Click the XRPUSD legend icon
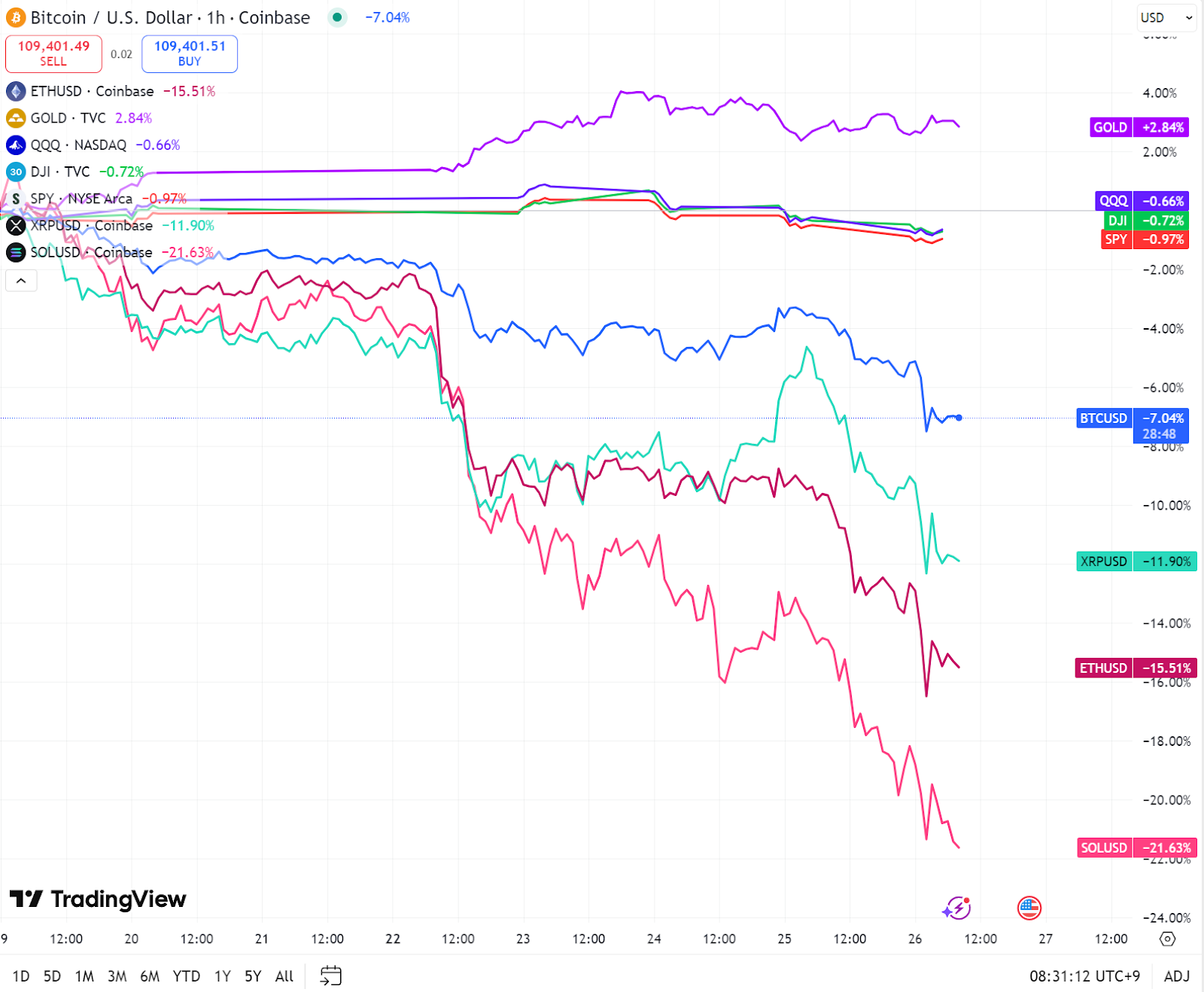This screenshot has height=992, width=1204. coord(16,225)
